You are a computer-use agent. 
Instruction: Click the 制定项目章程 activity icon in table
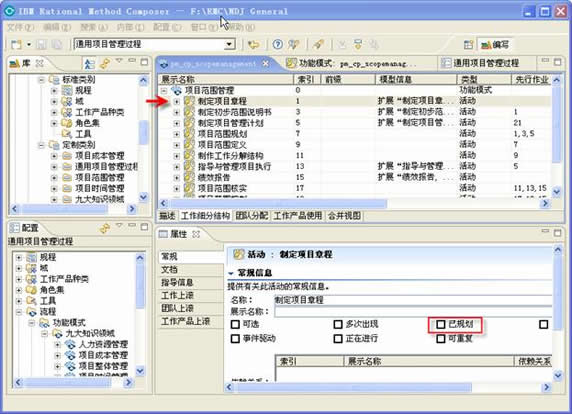[x=189, y=101]
